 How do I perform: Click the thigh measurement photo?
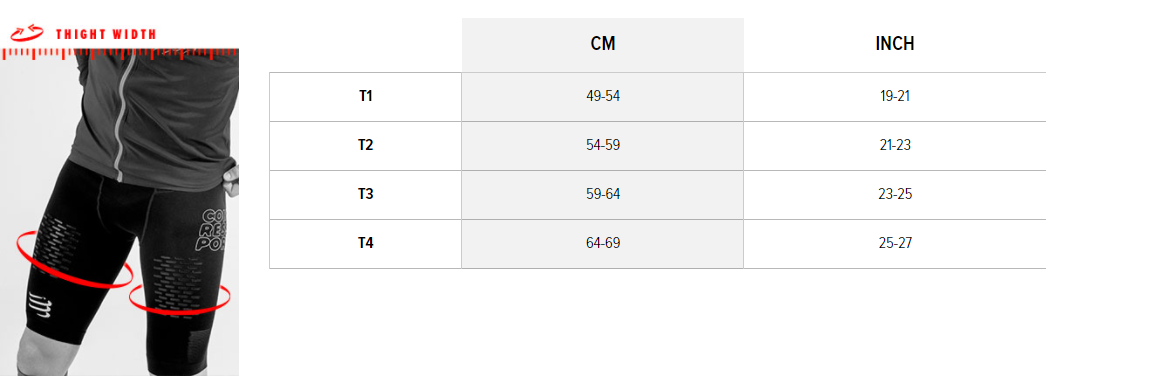(120, 212)
